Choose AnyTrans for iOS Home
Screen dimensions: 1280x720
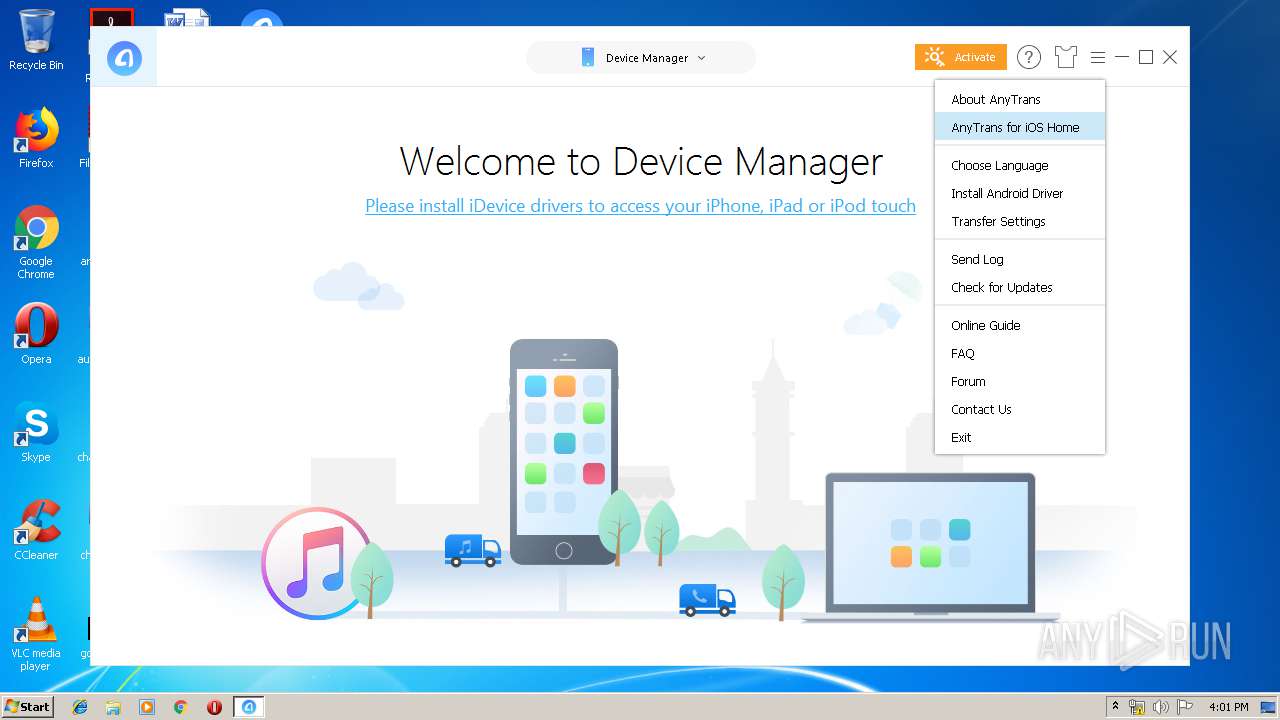1020,127
